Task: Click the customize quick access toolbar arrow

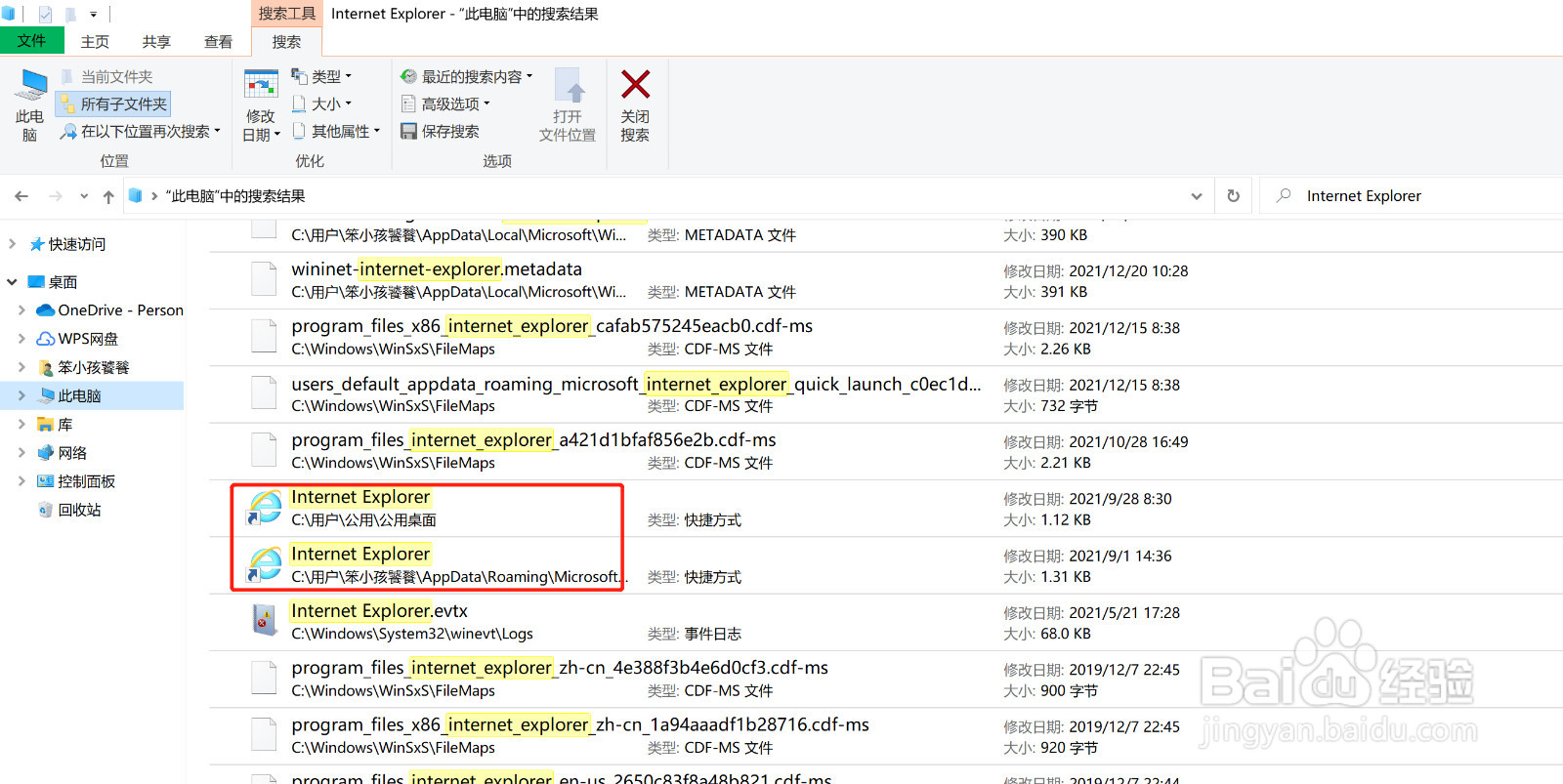Action: click(x=94, y=15)
